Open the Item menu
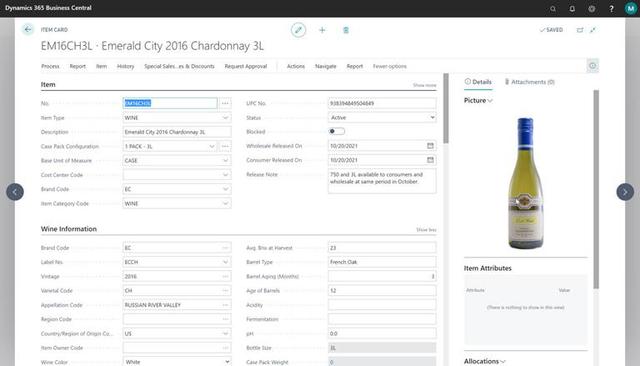The image size is (640, 366). tap(101, 66)
